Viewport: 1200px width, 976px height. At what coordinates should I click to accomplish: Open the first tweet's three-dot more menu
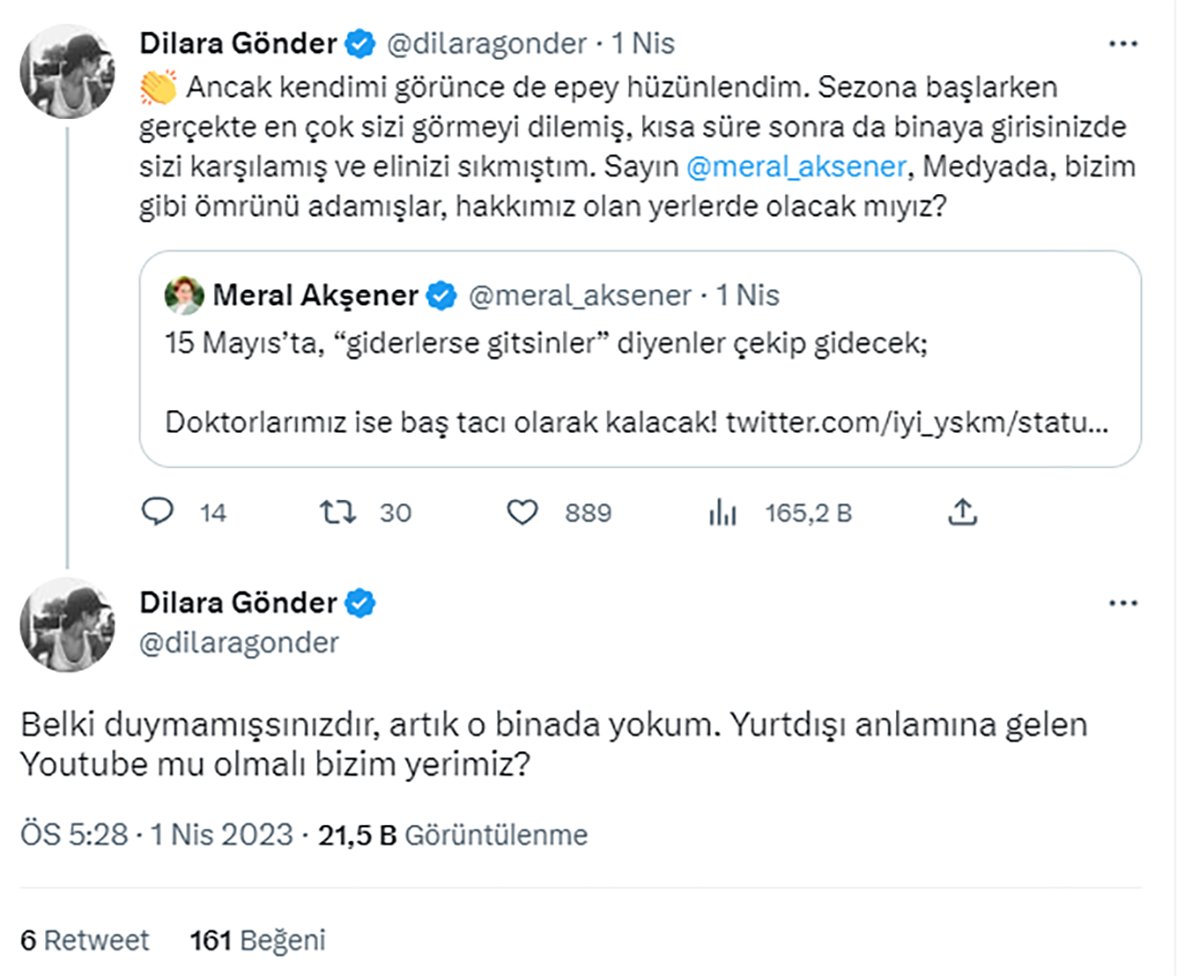(x=1124, y=45)
